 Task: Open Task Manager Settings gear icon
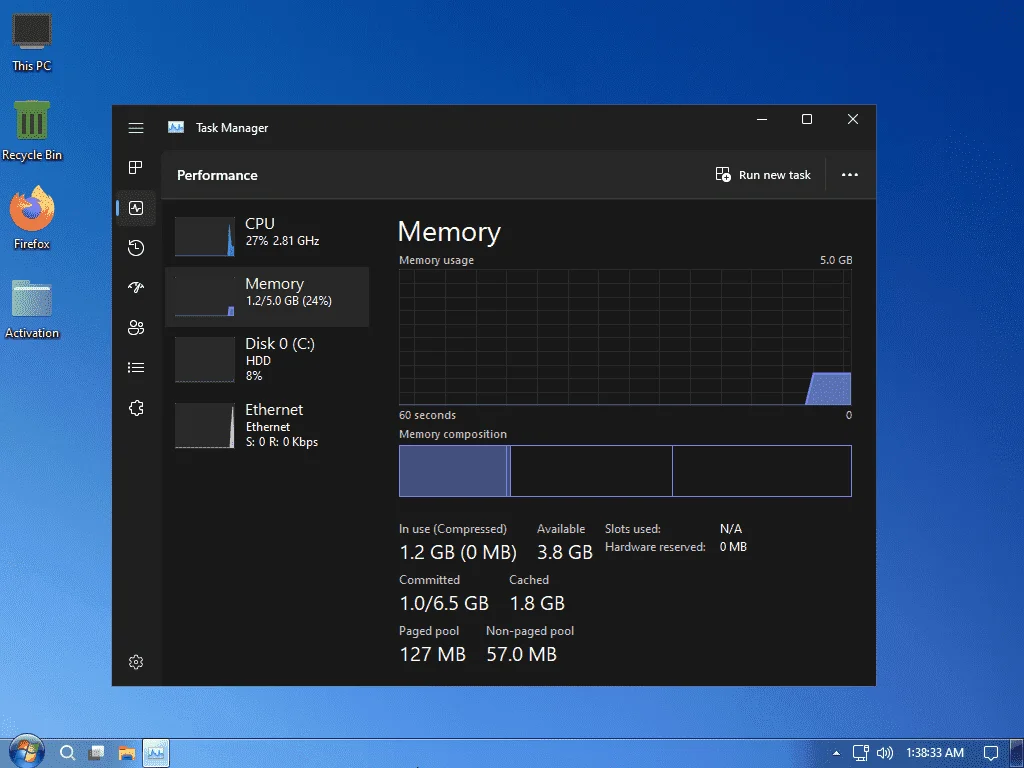[136, 662]
